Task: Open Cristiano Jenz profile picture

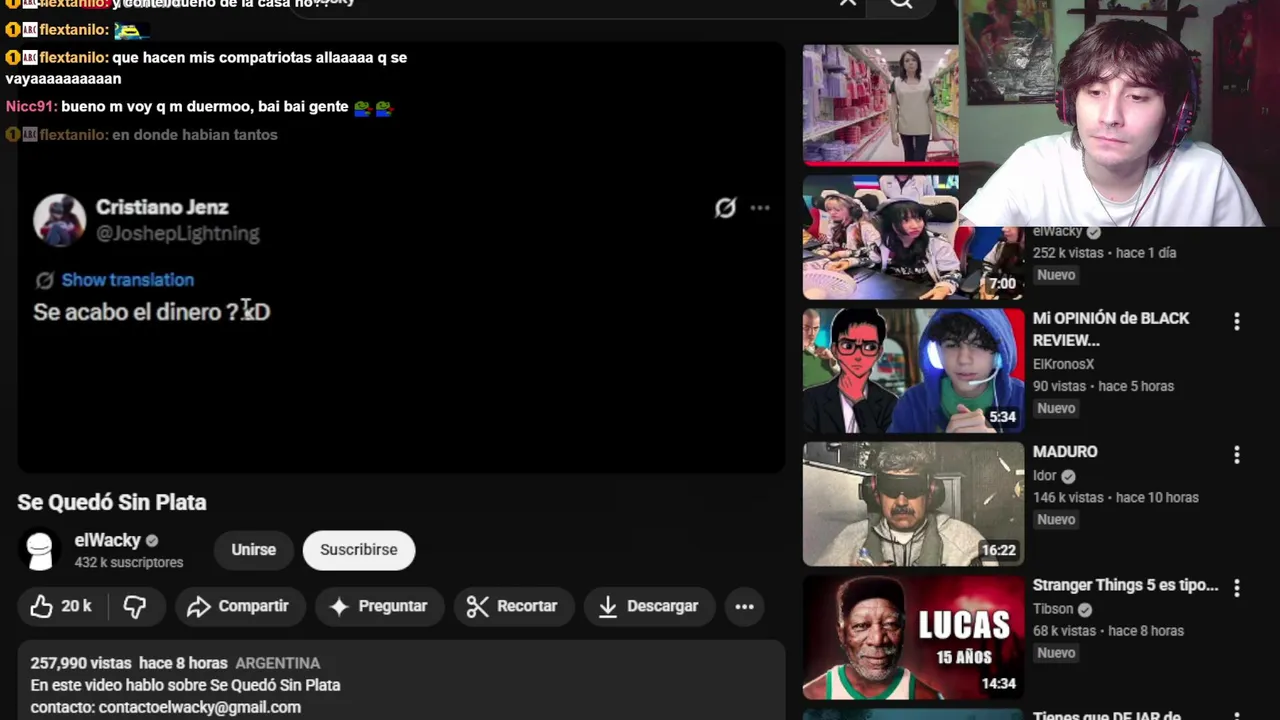Action: coord(60,220)
